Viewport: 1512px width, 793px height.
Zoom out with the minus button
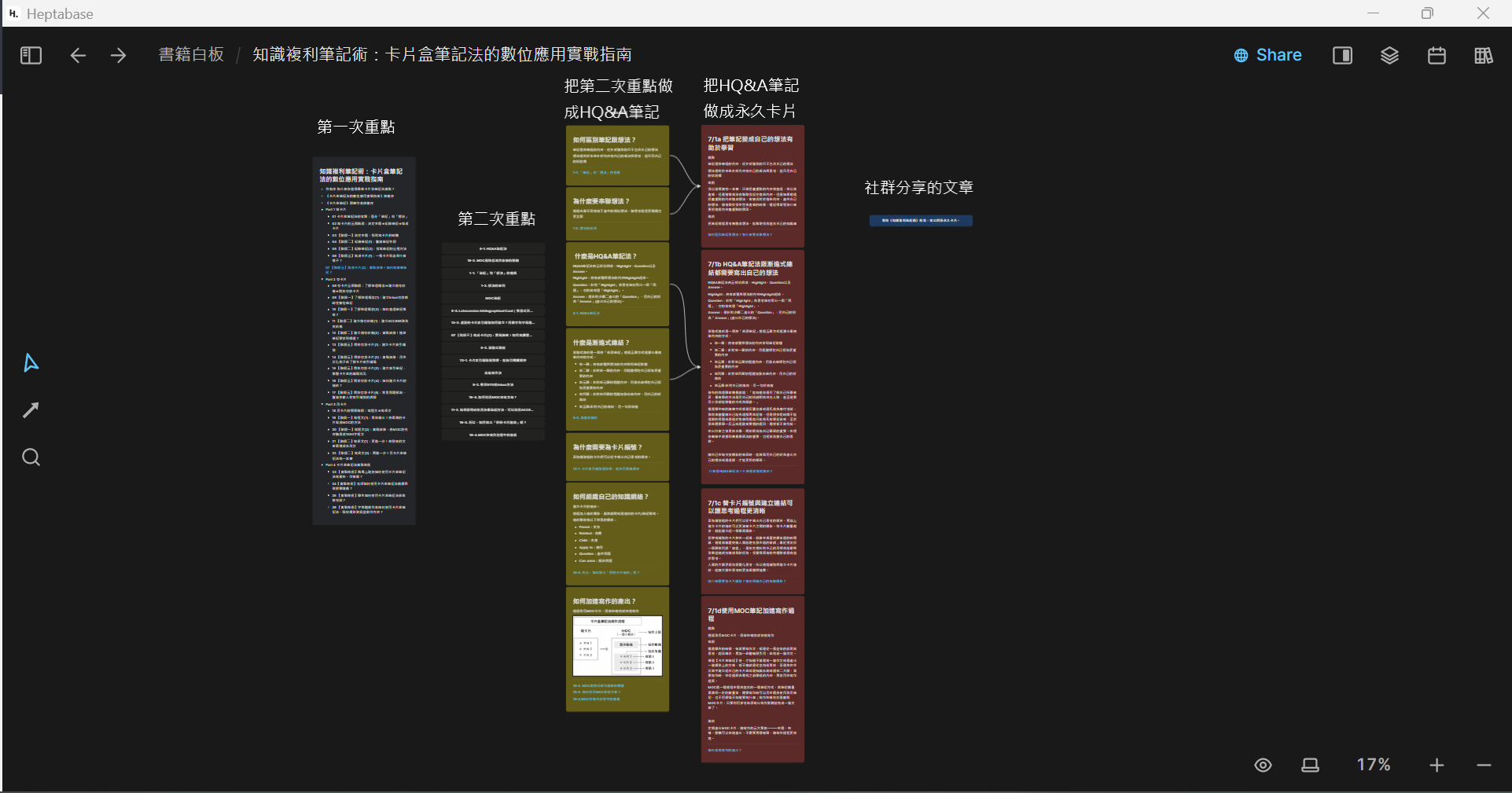(x=1484, y=765)
